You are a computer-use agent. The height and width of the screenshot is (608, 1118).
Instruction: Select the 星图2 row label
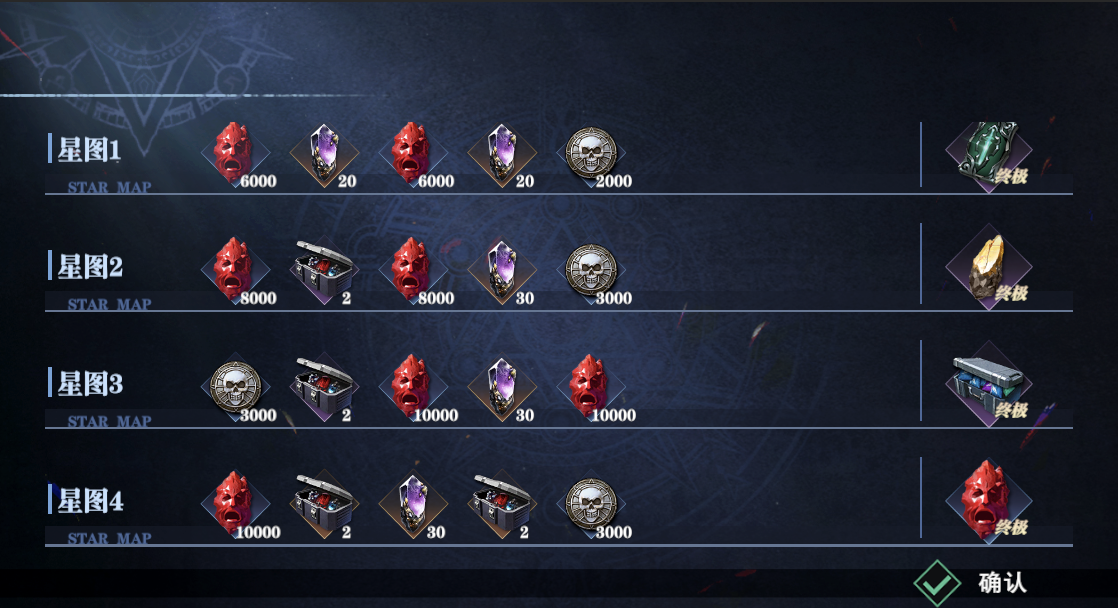click(90, 267)
